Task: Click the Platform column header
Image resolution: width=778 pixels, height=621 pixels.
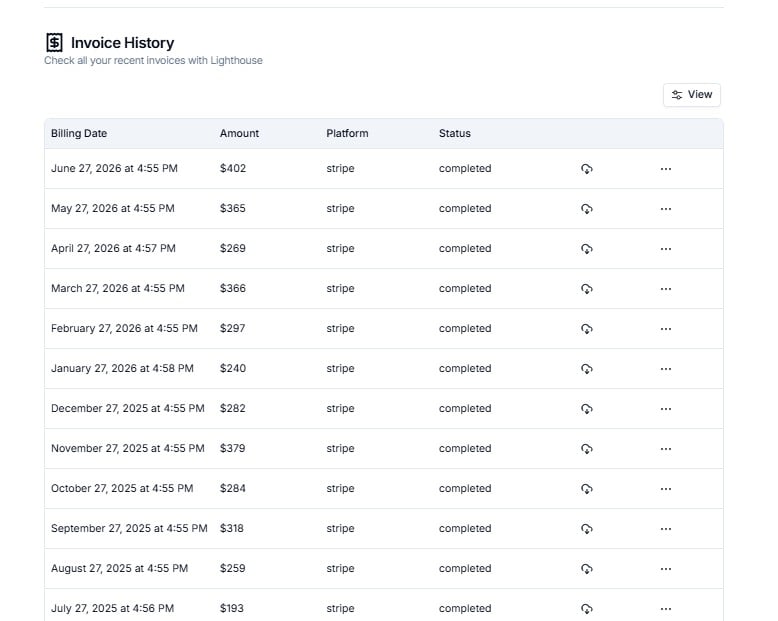Action: point(347,133)
